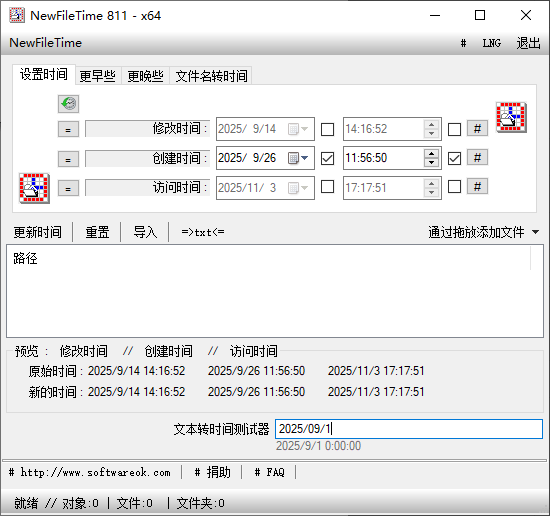Enable the 修改时间 time checkbox
The image size is (550, 516).
(454, 129)
